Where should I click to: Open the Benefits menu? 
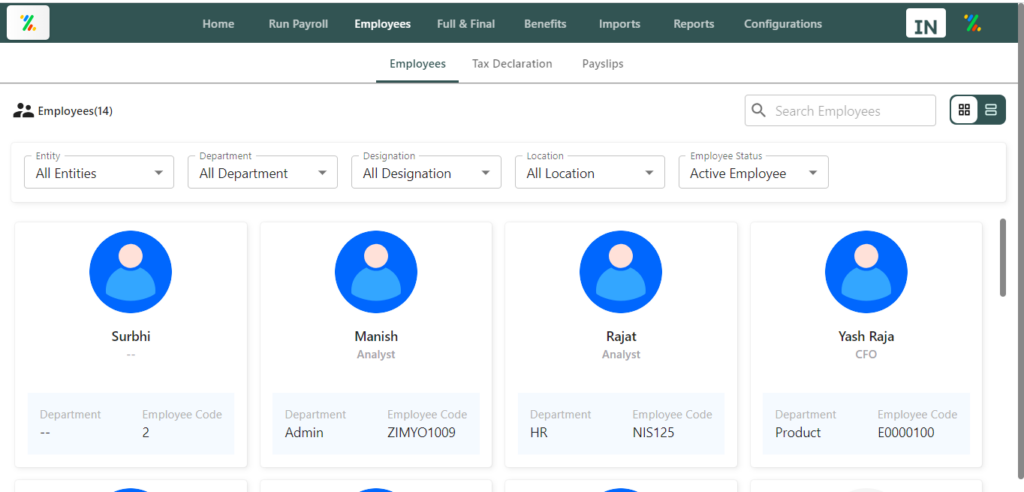(x=545, y=24)
